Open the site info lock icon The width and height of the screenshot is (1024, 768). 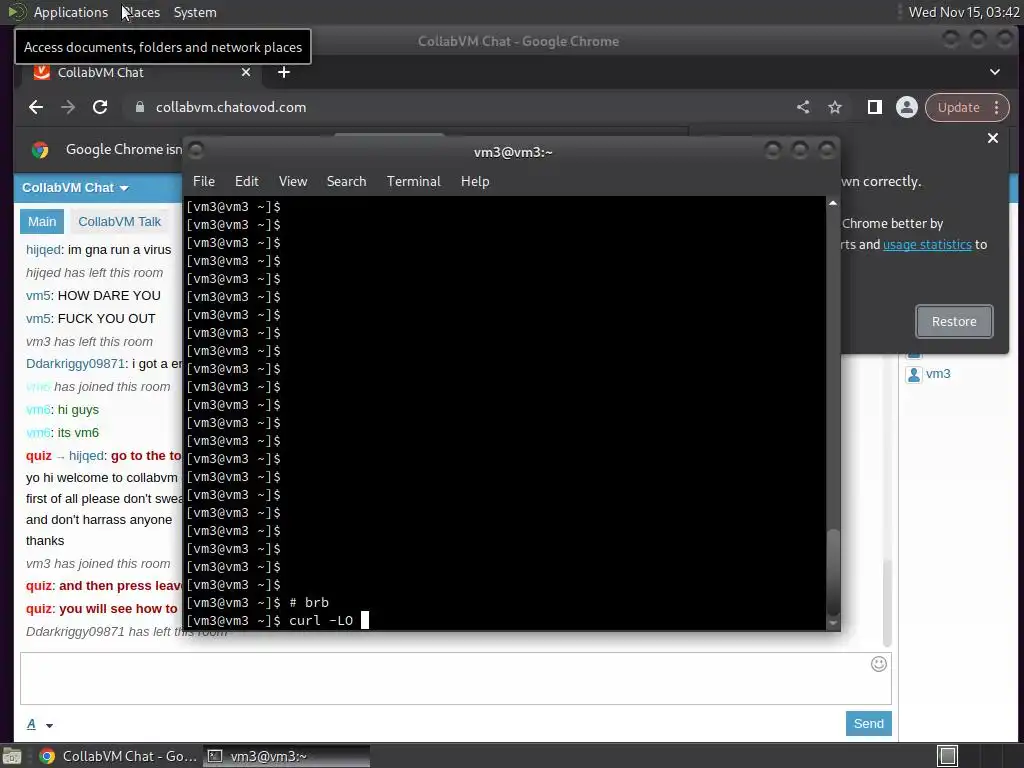click(x=140, y=107)
